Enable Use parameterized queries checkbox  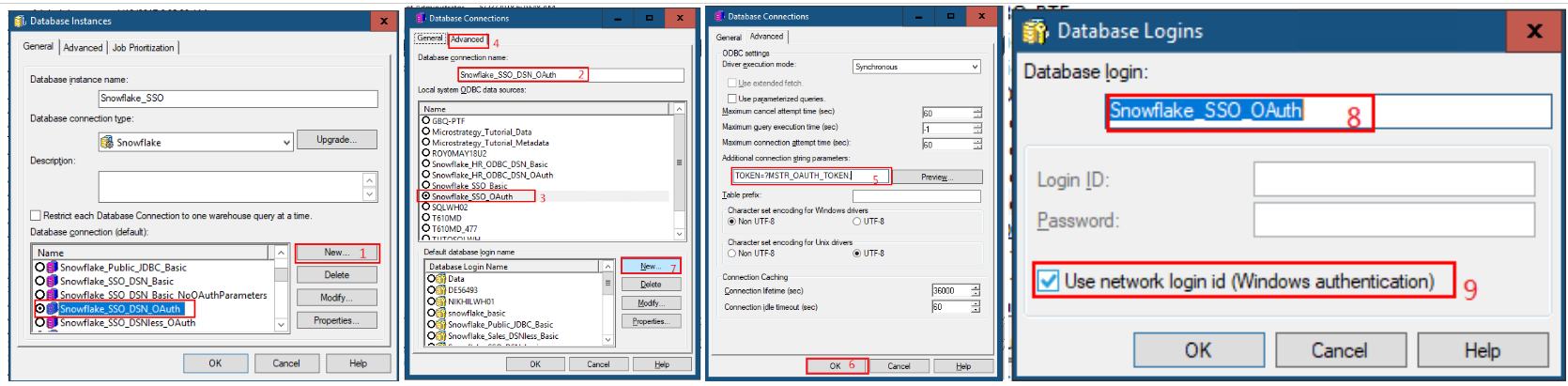click(732, 98)
